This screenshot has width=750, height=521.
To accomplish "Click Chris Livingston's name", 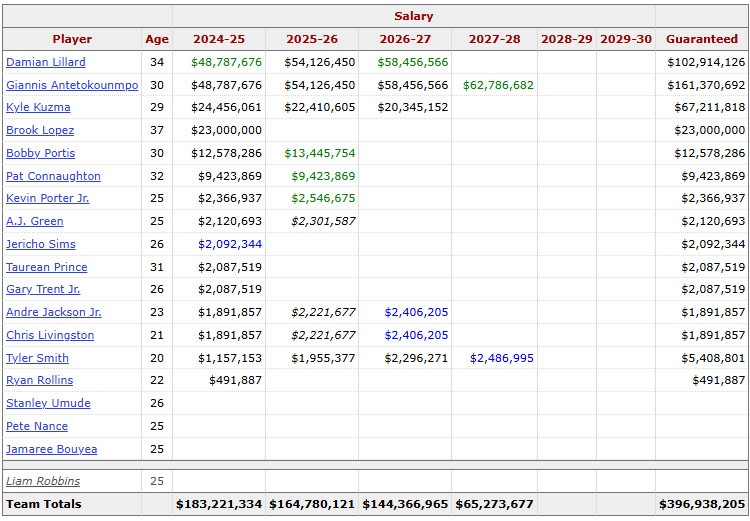I will click(x=50, y=335).
